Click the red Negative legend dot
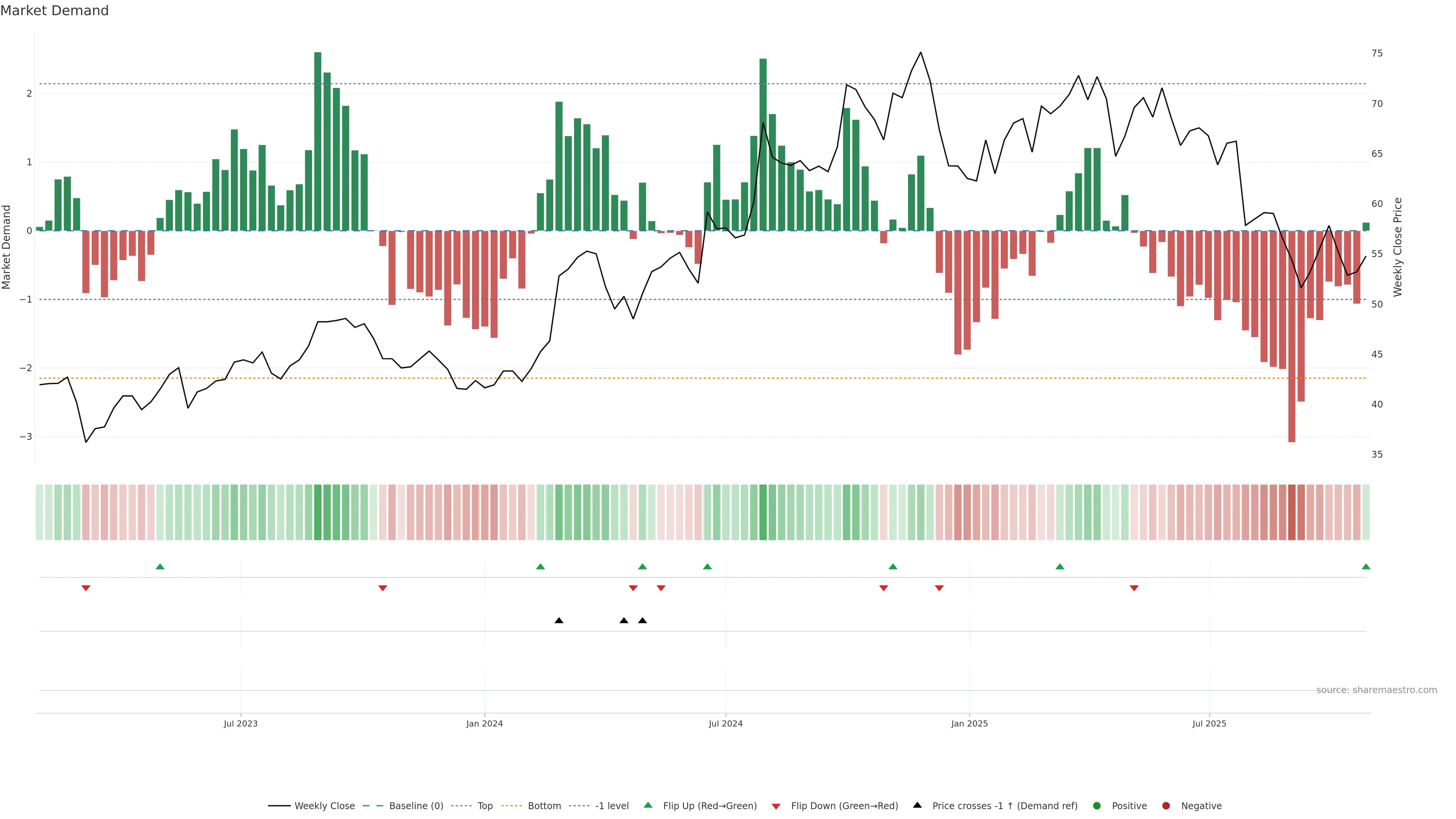The height and width of the screenshot is (819, 1456). [x=1166, y=805]
